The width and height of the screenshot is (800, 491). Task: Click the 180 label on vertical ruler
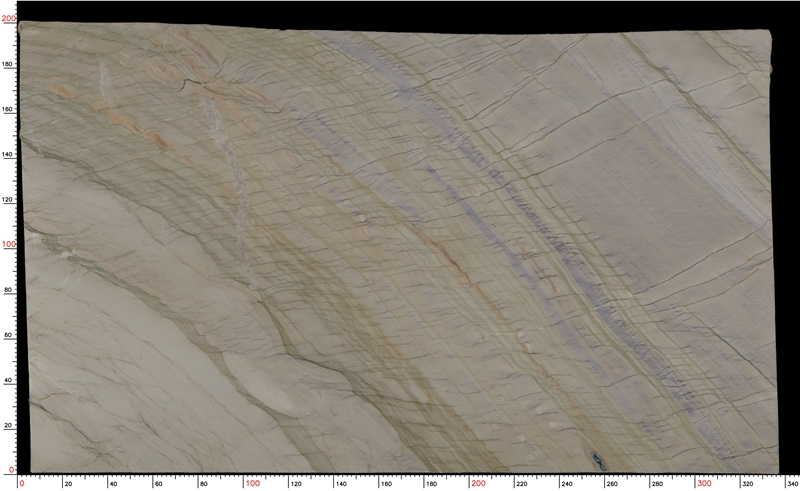tap(9, 64)
